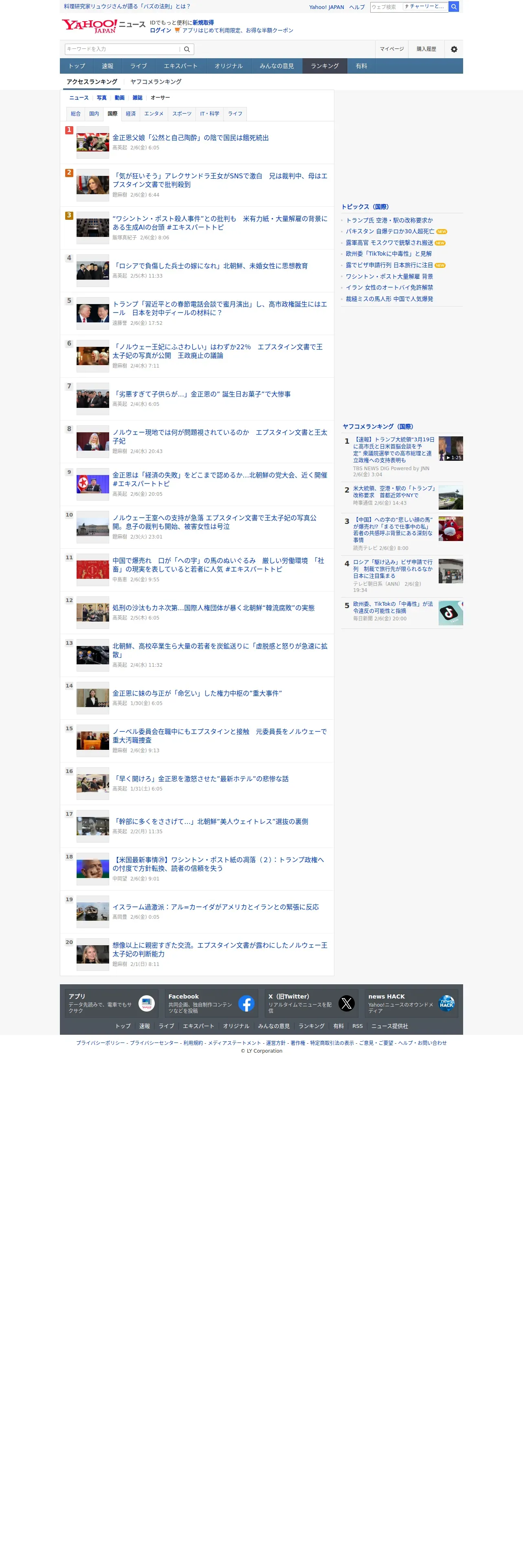Open the Facebook icon in the footer
The width and height of the screenshot is (523, 1568).
[x=246, y=1003]
